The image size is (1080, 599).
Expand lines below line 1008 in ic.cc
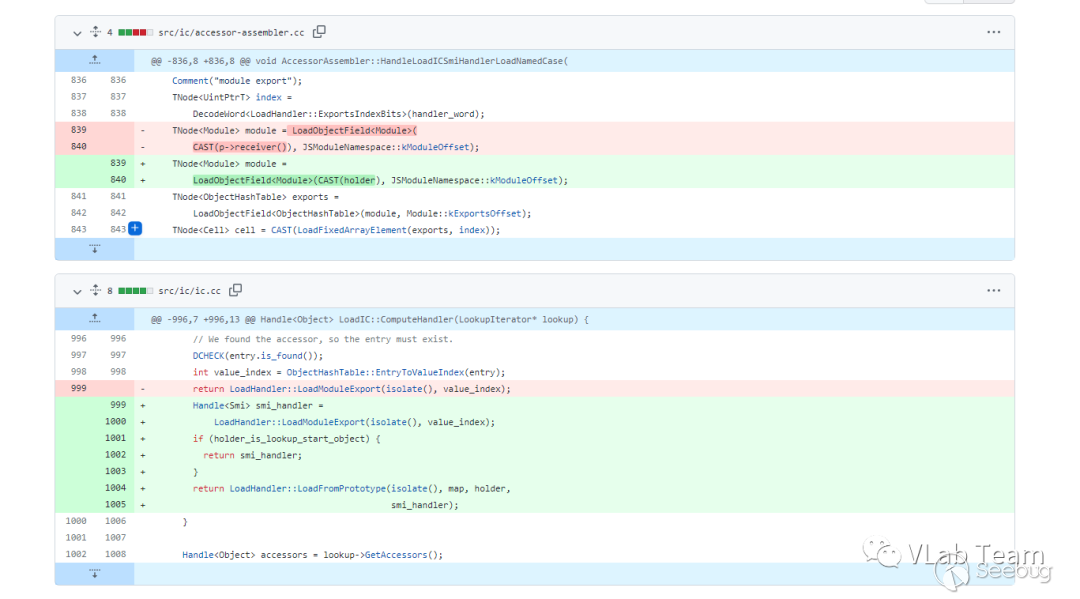tap(94, 573)
